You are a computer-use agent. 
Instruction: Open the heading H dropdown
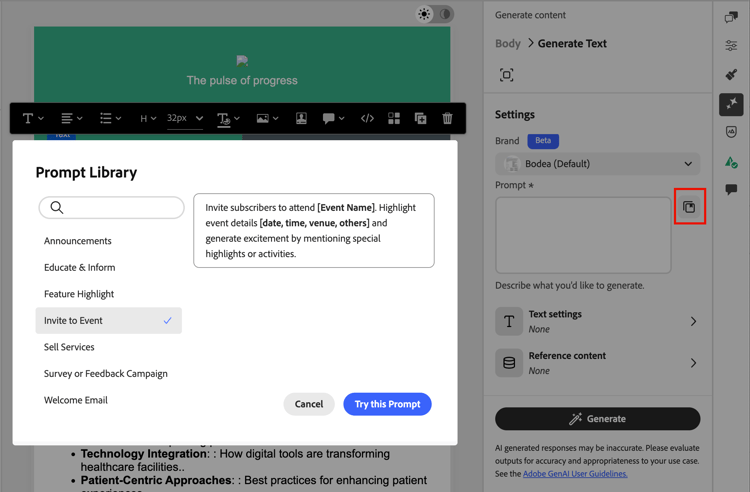pyautogui.click(x=148, y=118)
